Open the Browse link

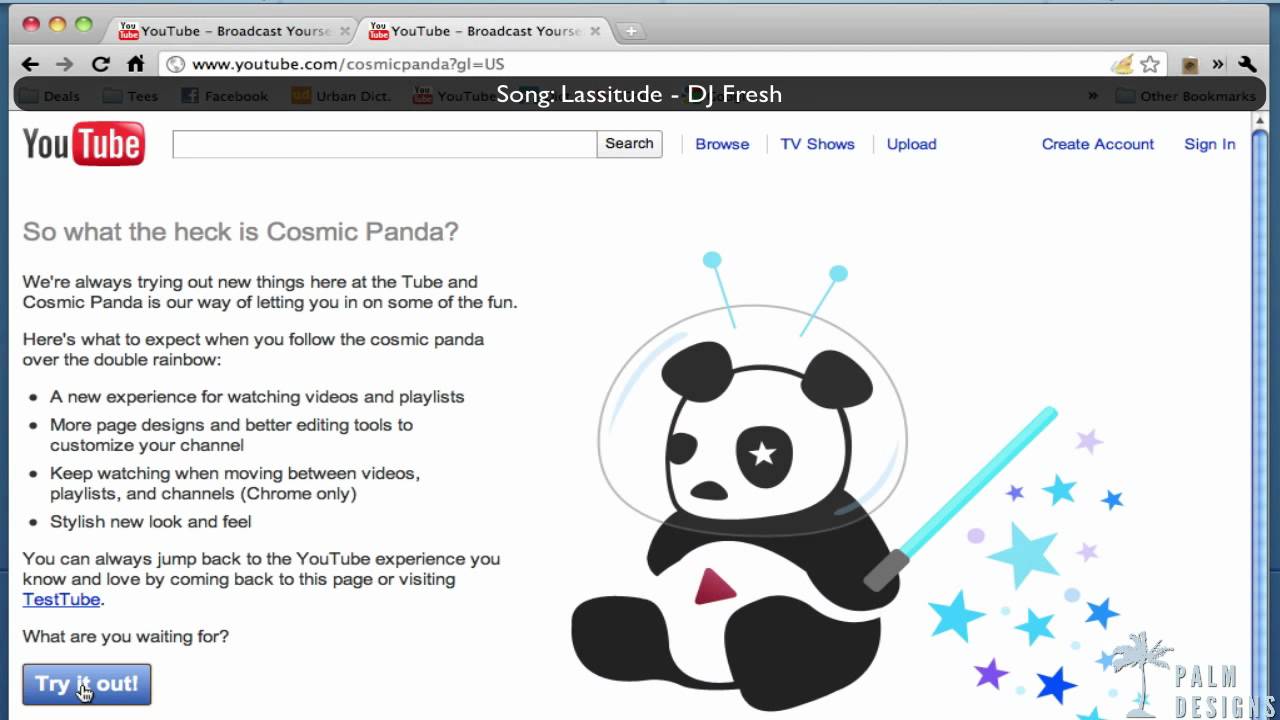point(722,144)
